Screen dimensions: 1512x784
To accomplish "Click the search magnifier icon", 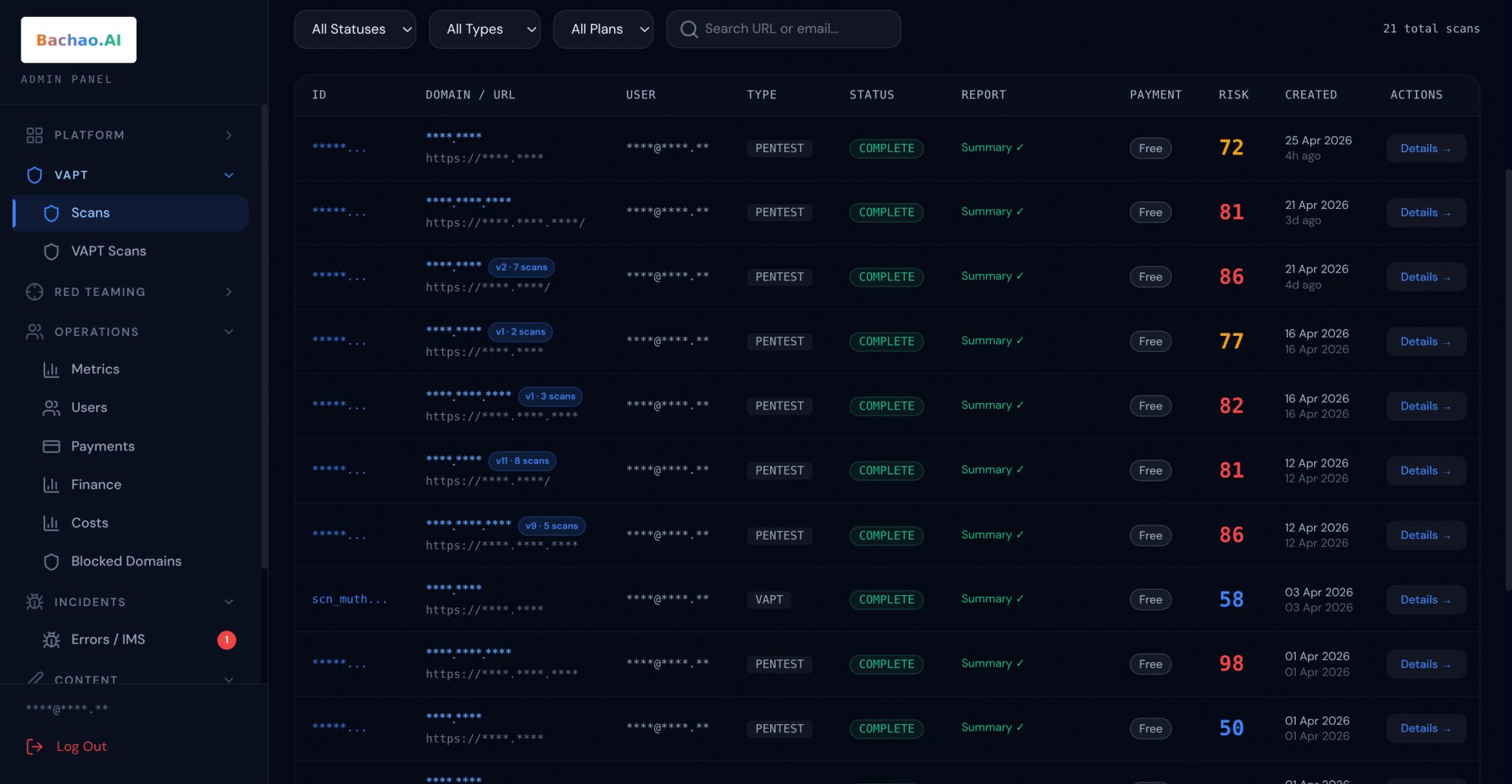I will click(689, 30).
